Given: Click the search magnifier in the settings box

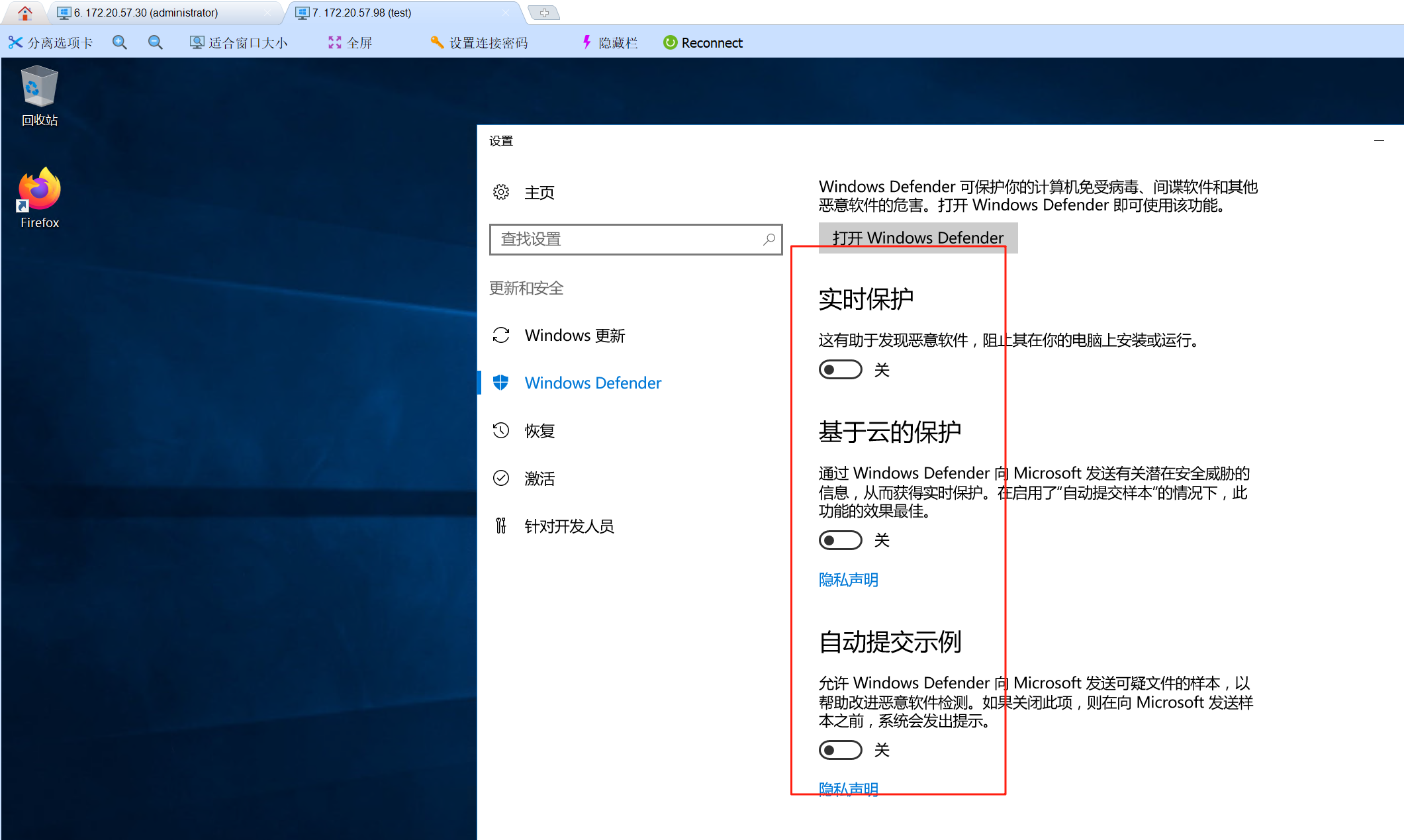Looking at the screenshot, I should [x=769, y=239].
